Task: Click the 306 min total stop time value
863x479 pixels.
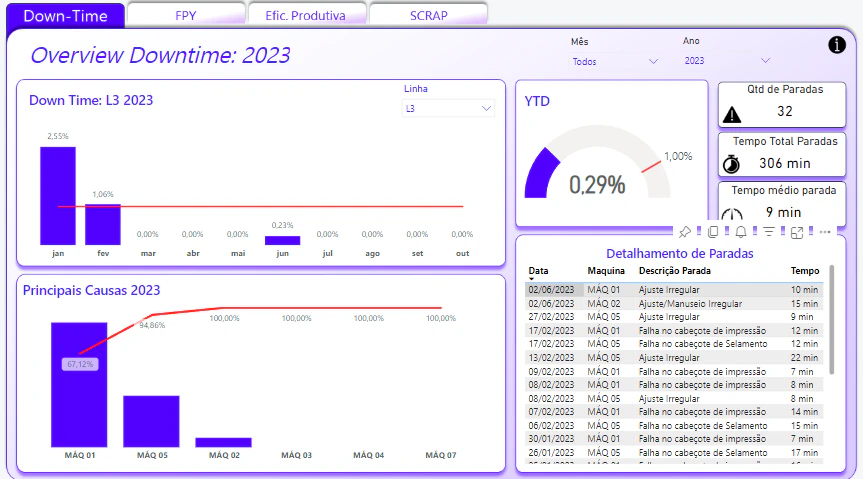Action: (x=784, y=164)
